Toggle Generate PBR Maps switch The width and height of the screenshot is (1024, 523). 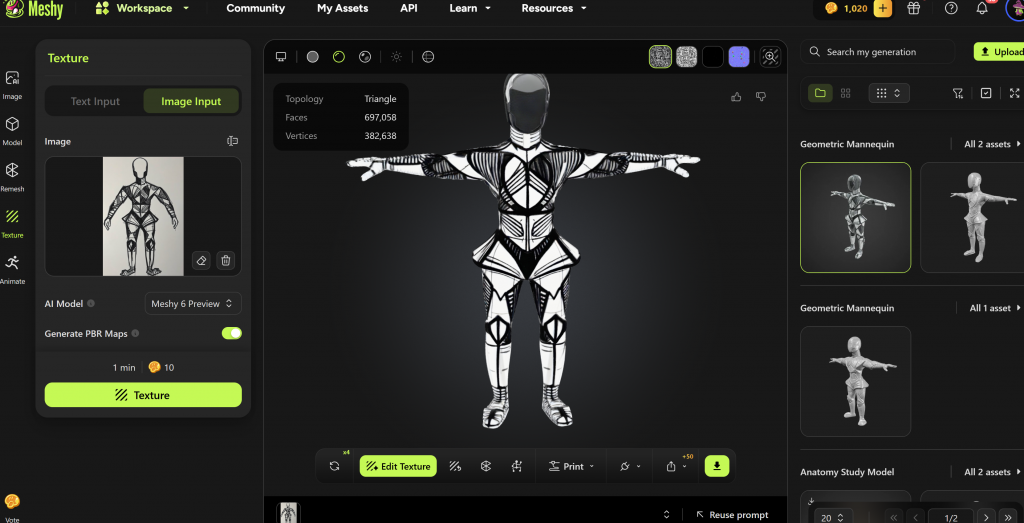pos(231,333)
